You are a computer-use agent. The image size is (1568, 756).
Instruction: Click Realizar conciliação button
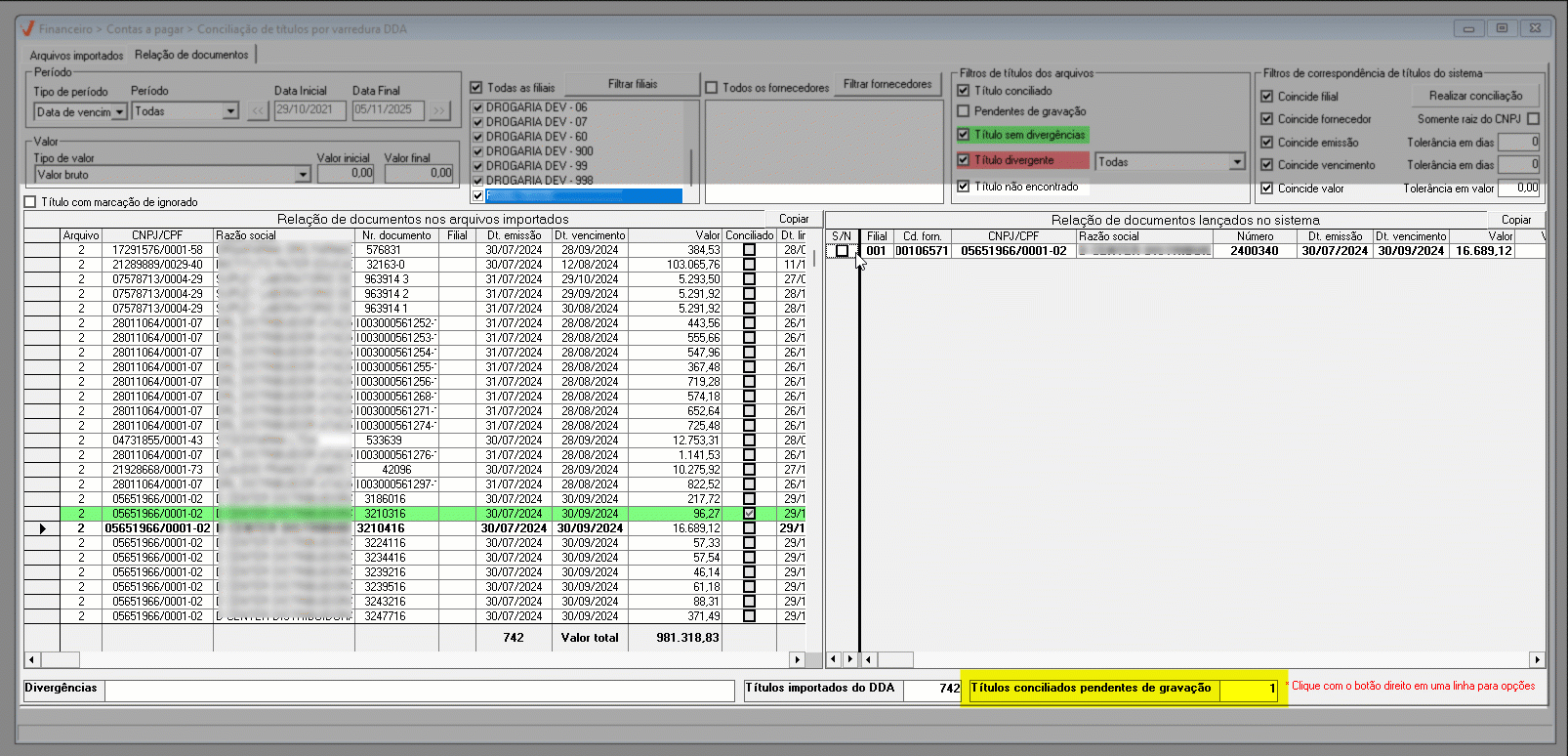point(1475,96)
